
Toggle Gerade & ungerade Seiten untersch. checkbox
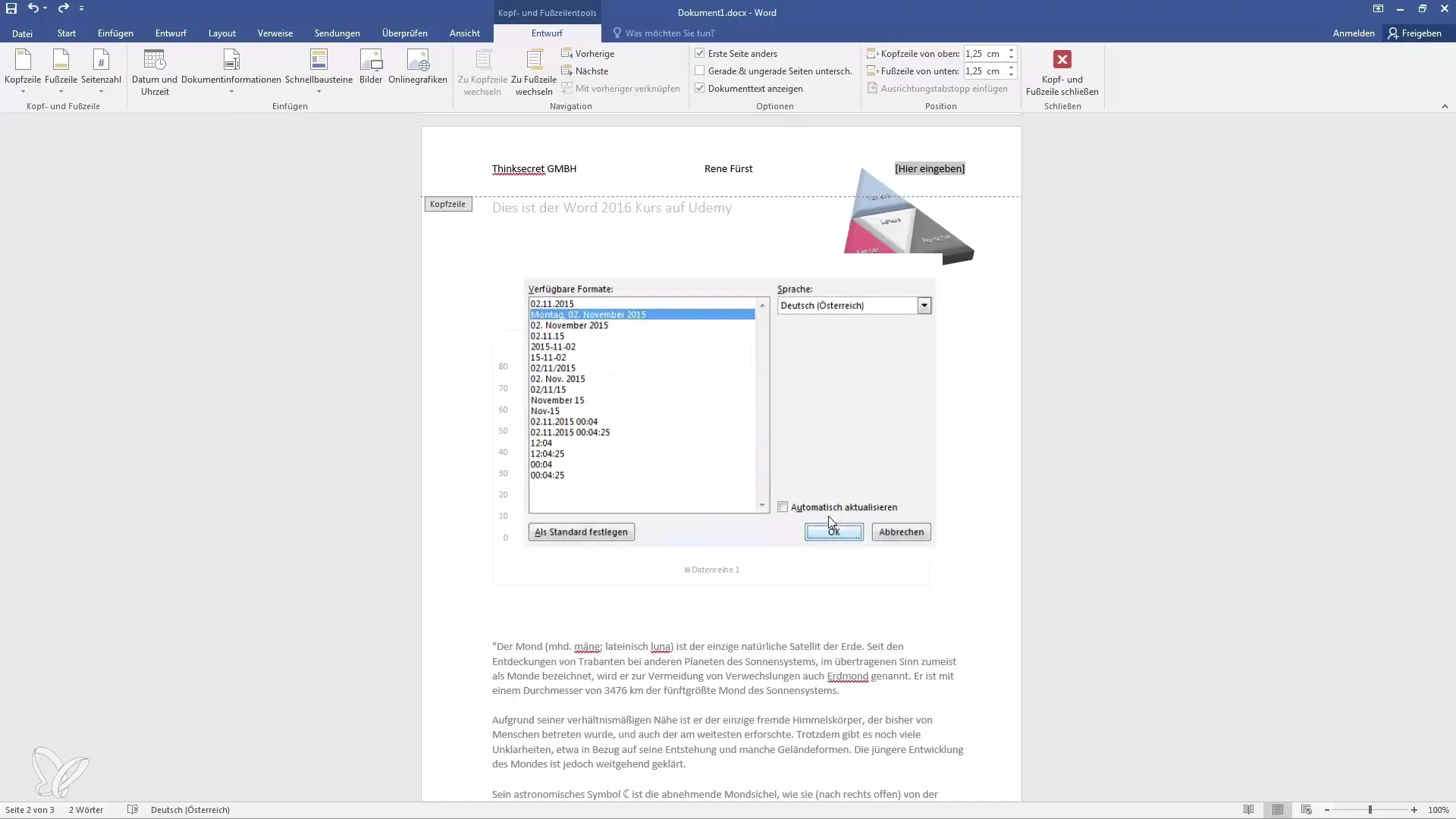700,71
